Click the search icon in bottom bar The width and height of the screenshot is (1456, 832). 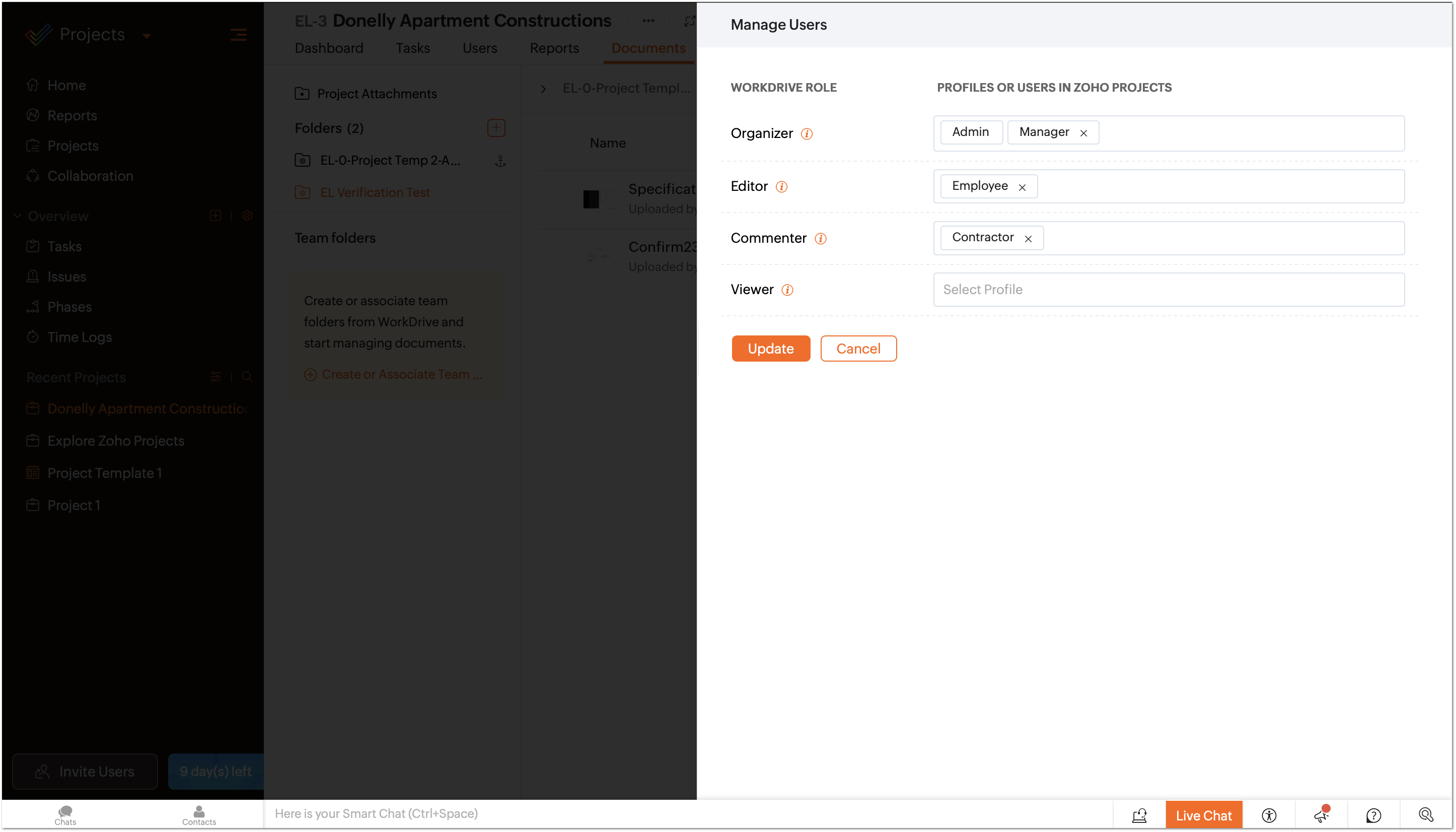[x=1426, y=815]
